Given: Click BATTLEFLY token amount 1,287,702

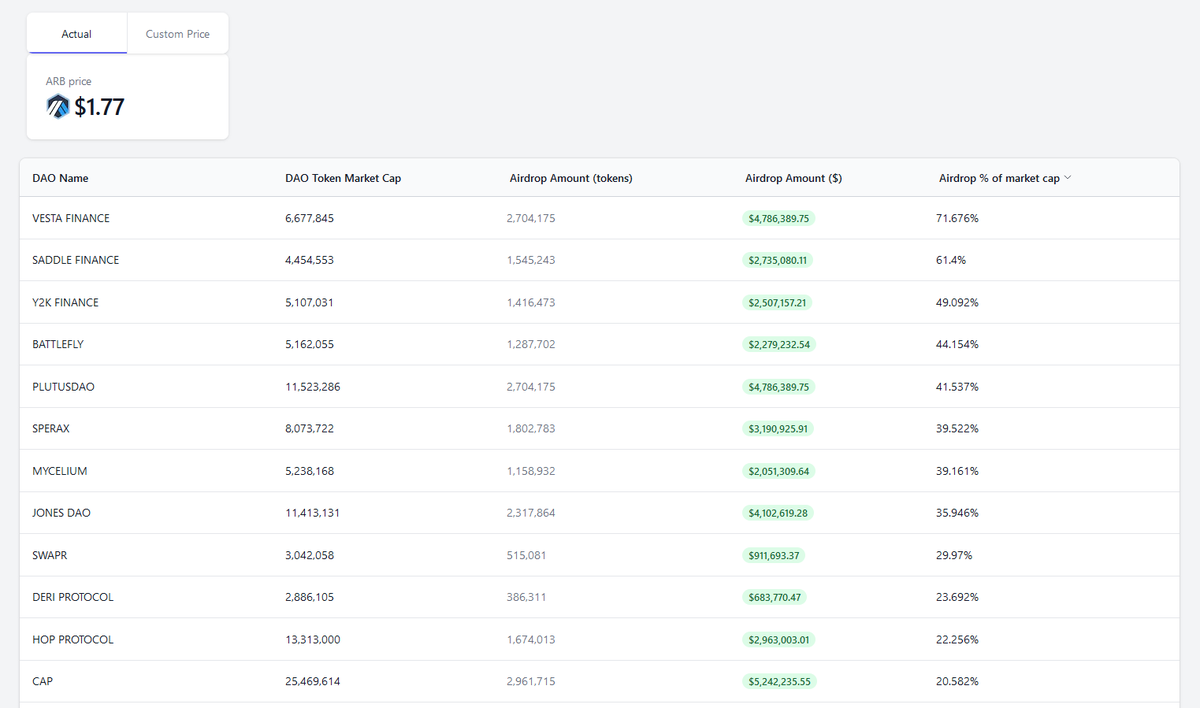Looking at the screenshot, I should (531, 344).
